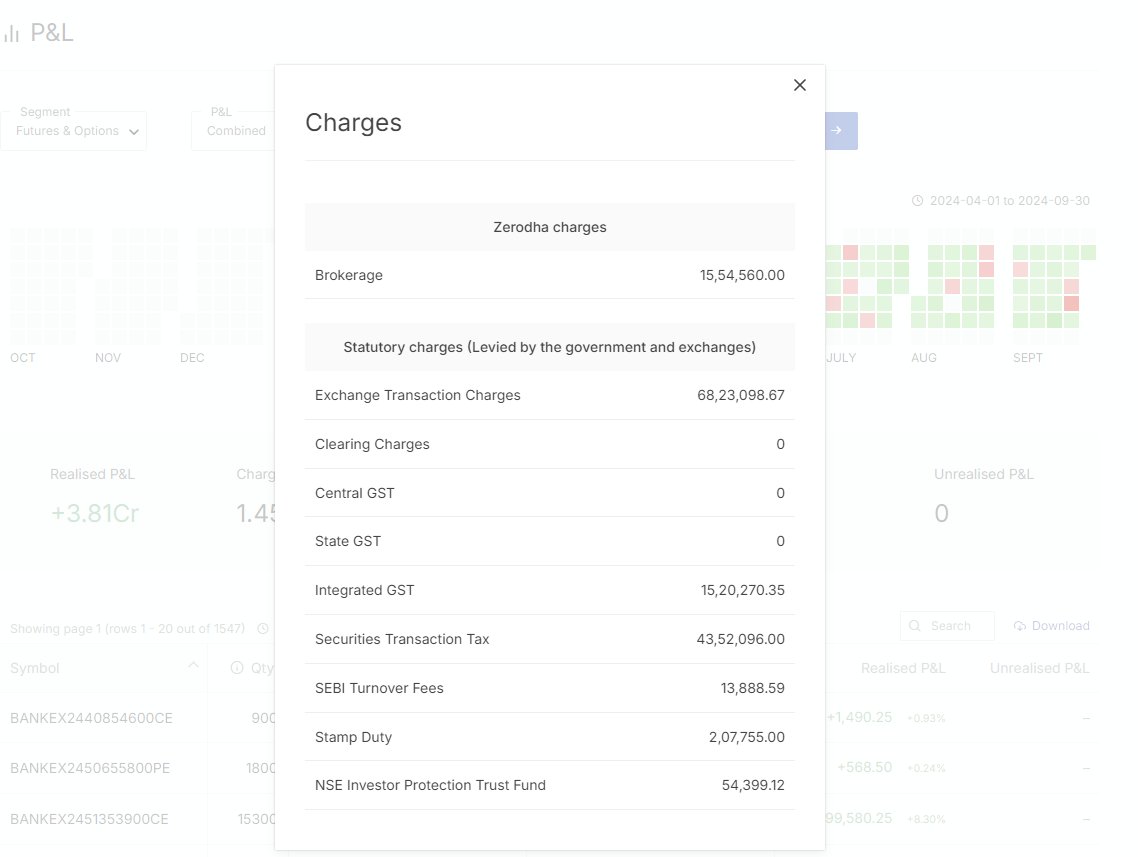This screenshot has width=1138, height=857.
Task: Click the P&L bar chart icon
Action: coord(11,33)
